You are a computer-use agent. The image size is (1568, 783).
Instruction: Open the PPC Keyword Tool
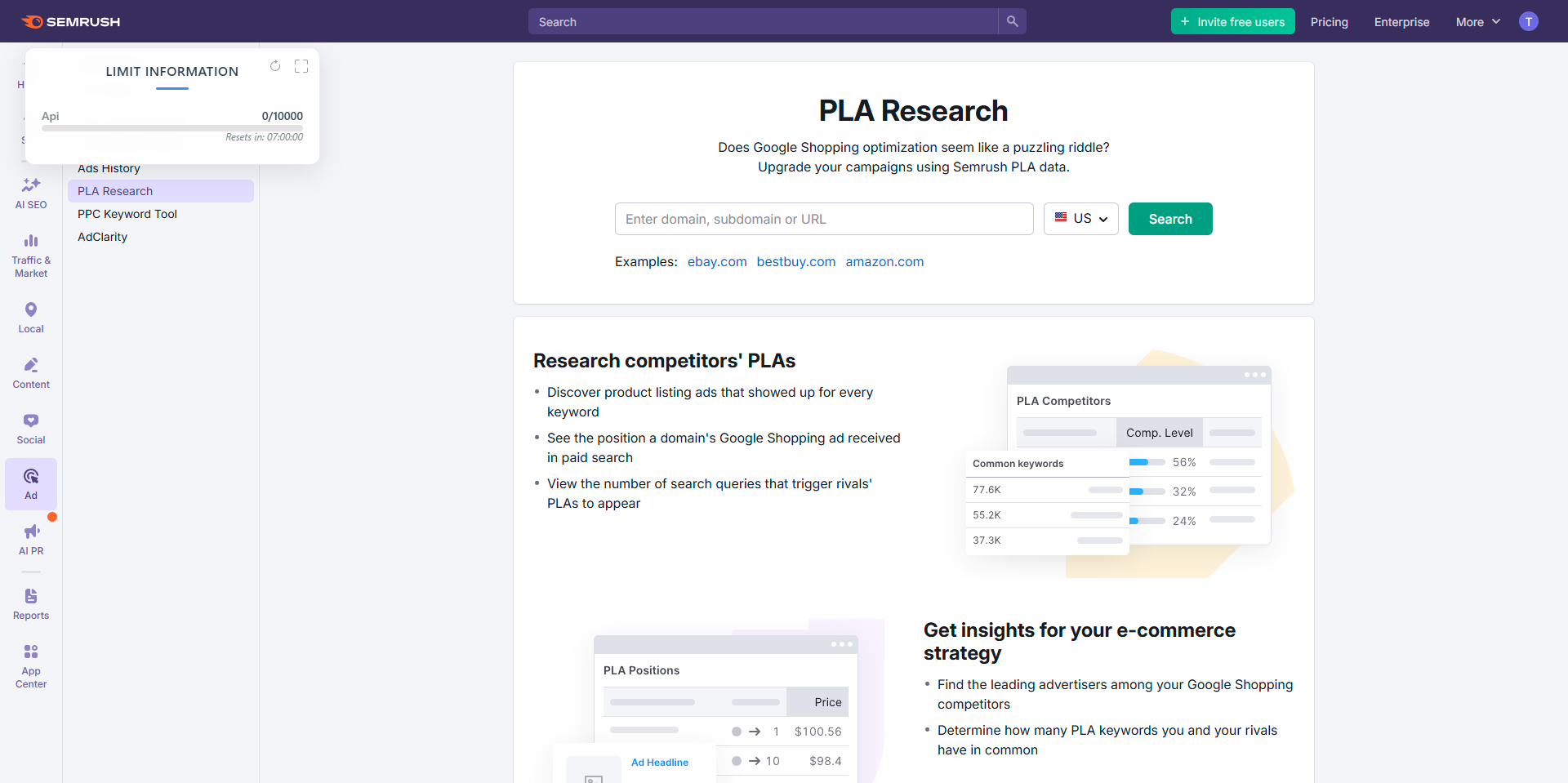coord(127,214)
